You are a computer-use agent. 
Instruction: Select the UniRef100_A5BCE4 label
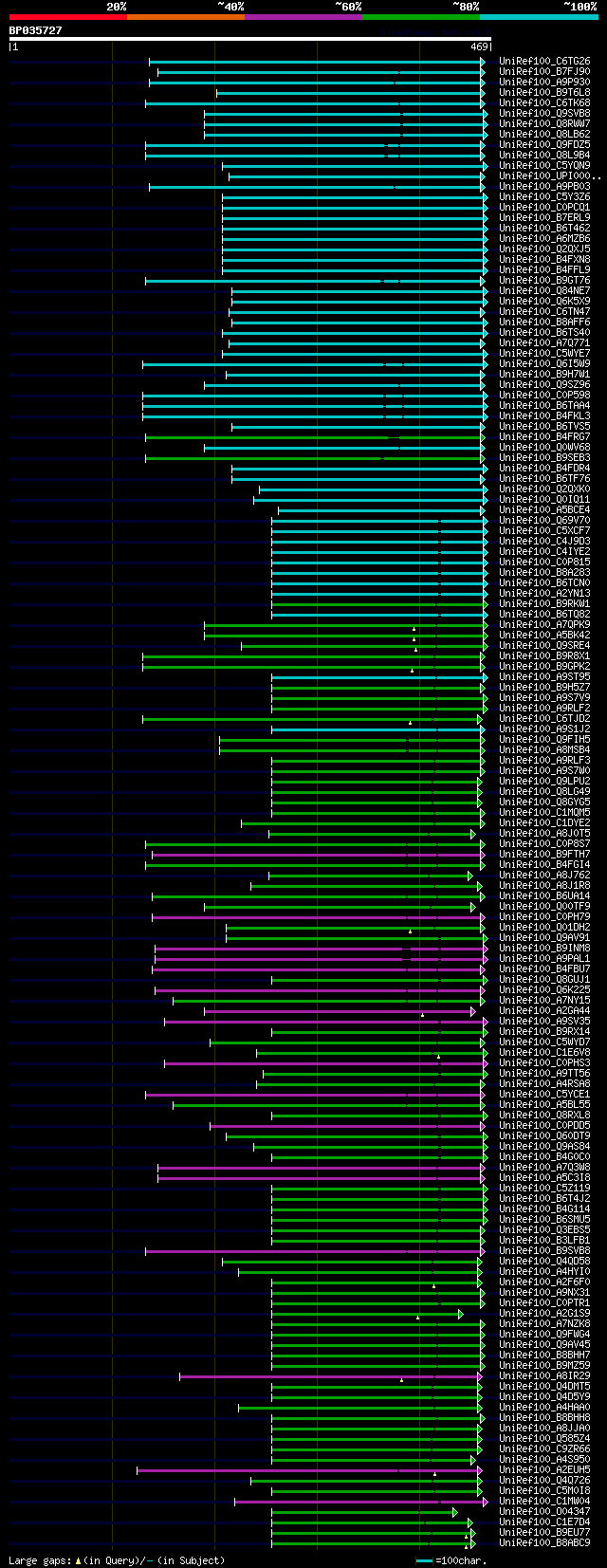click(x=544, y=509)
